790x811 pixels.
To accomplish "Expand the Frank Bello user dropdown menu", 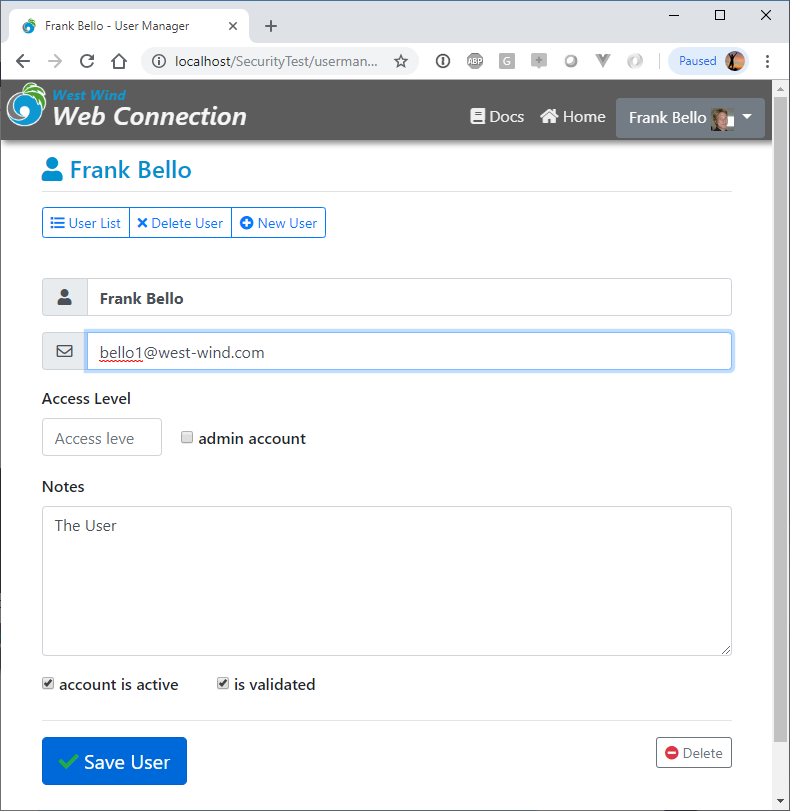I will (x=690, y=118).
